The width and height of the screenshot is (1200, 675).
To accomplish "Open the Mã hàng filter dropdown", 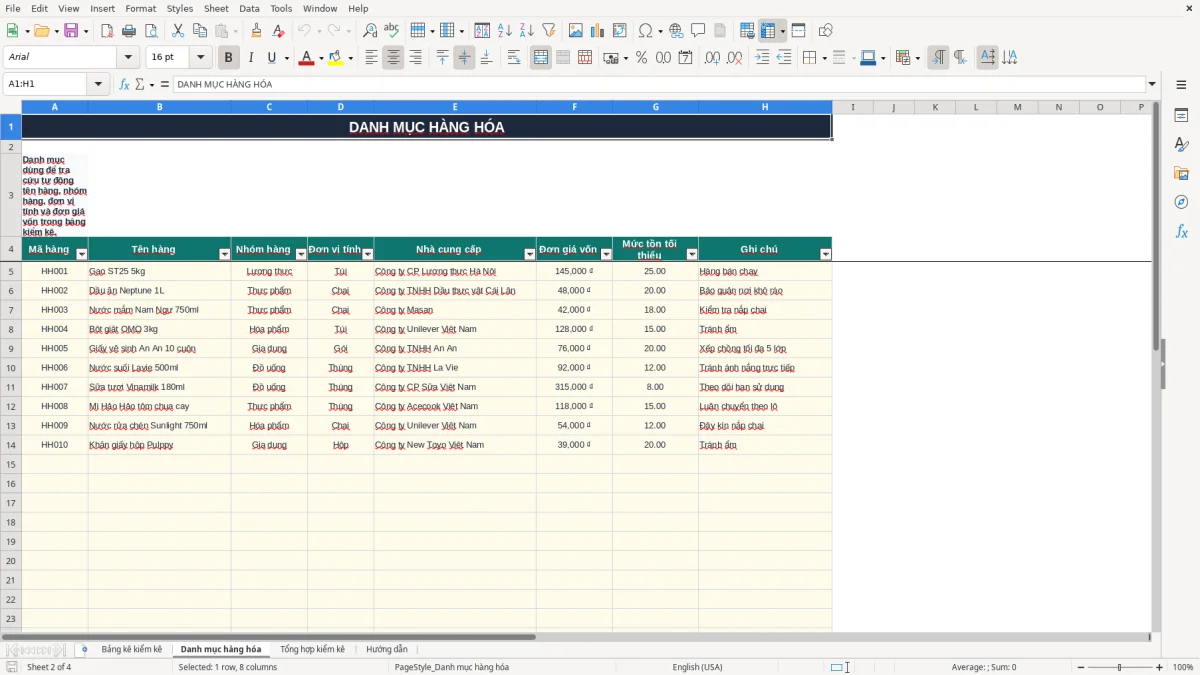I will pos(82,255).
